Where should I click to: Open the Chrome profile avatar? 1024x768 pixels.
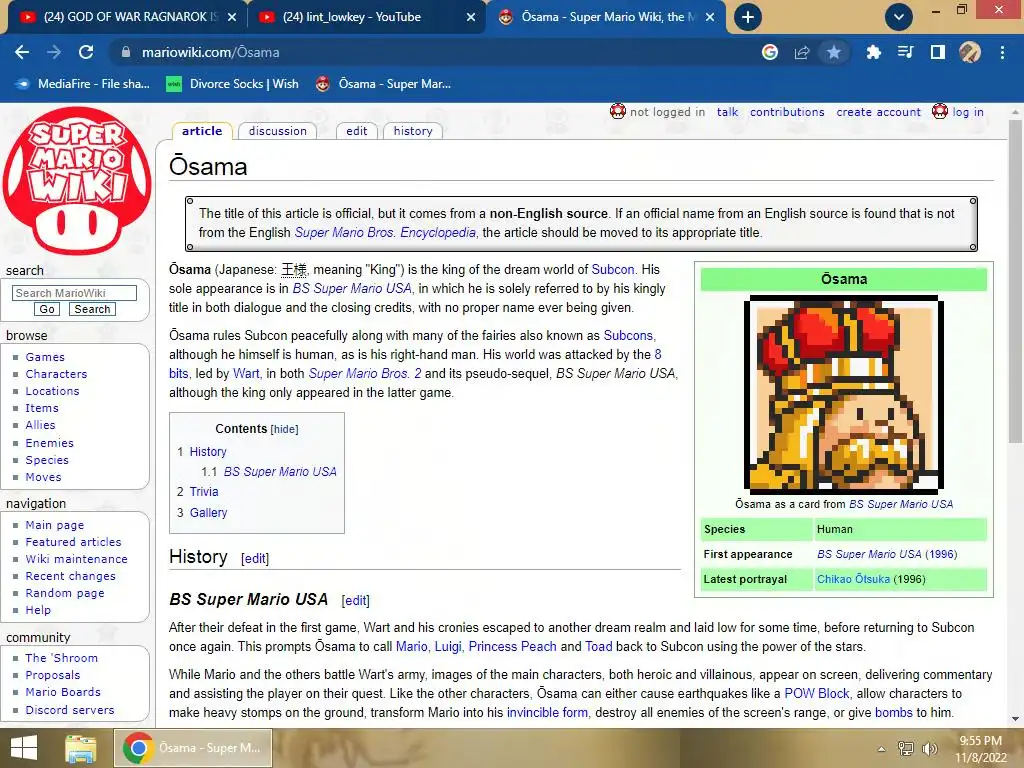click(970, 52)
